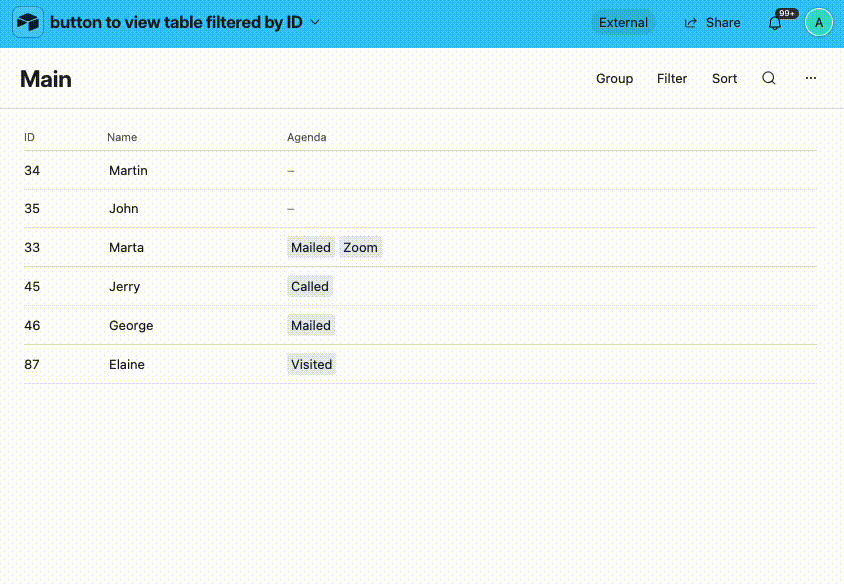Click the interface title text

tap(176, 22)
